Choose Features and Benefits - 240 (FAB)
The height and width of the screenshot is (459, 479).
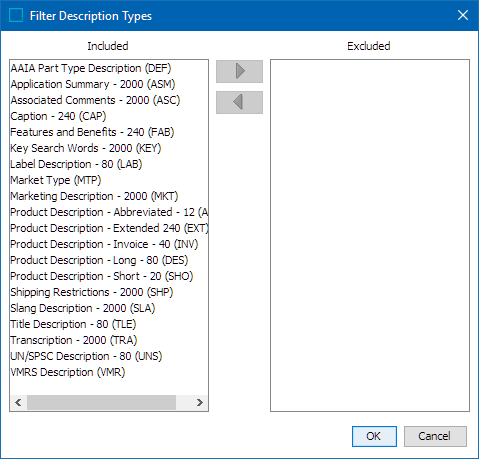tap(92, 132)
